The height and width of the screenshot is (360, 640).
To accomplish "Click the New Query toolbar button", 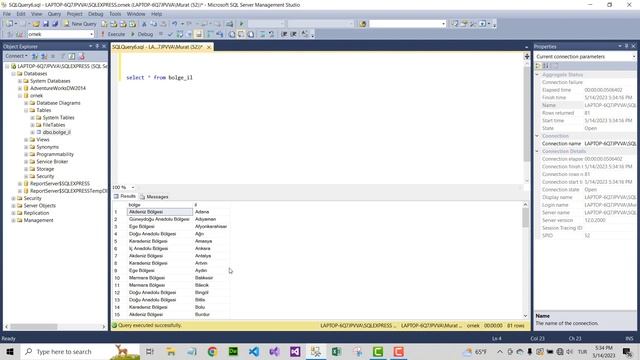I will tap(80, 24).
